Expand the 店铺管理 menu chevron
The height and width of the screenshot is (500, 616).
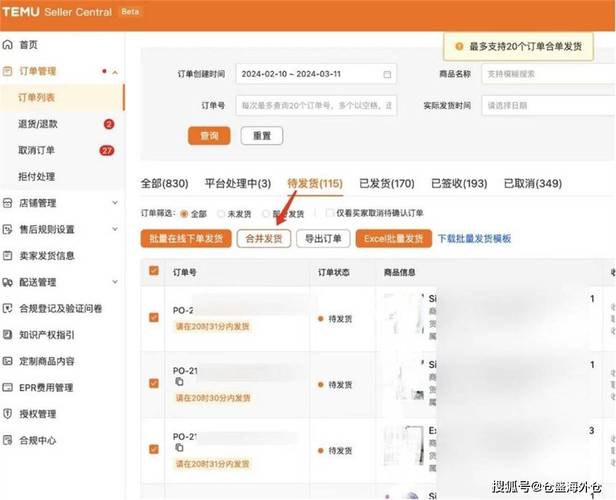click(115, 203)
